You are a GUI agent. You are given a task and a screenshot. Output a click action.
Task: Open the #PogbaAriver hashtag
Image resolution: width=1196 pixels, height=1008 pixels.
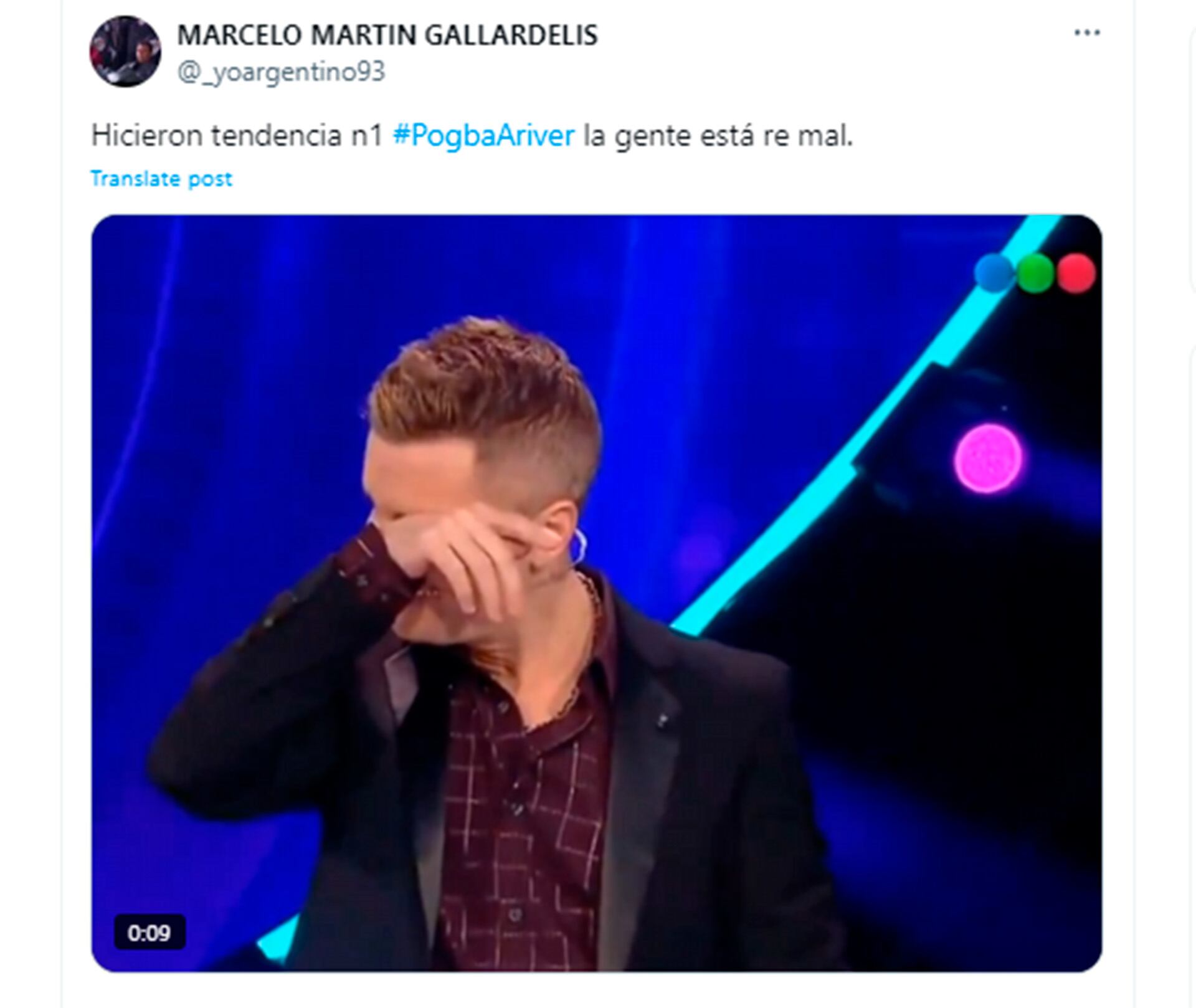(x=483, y=136)
